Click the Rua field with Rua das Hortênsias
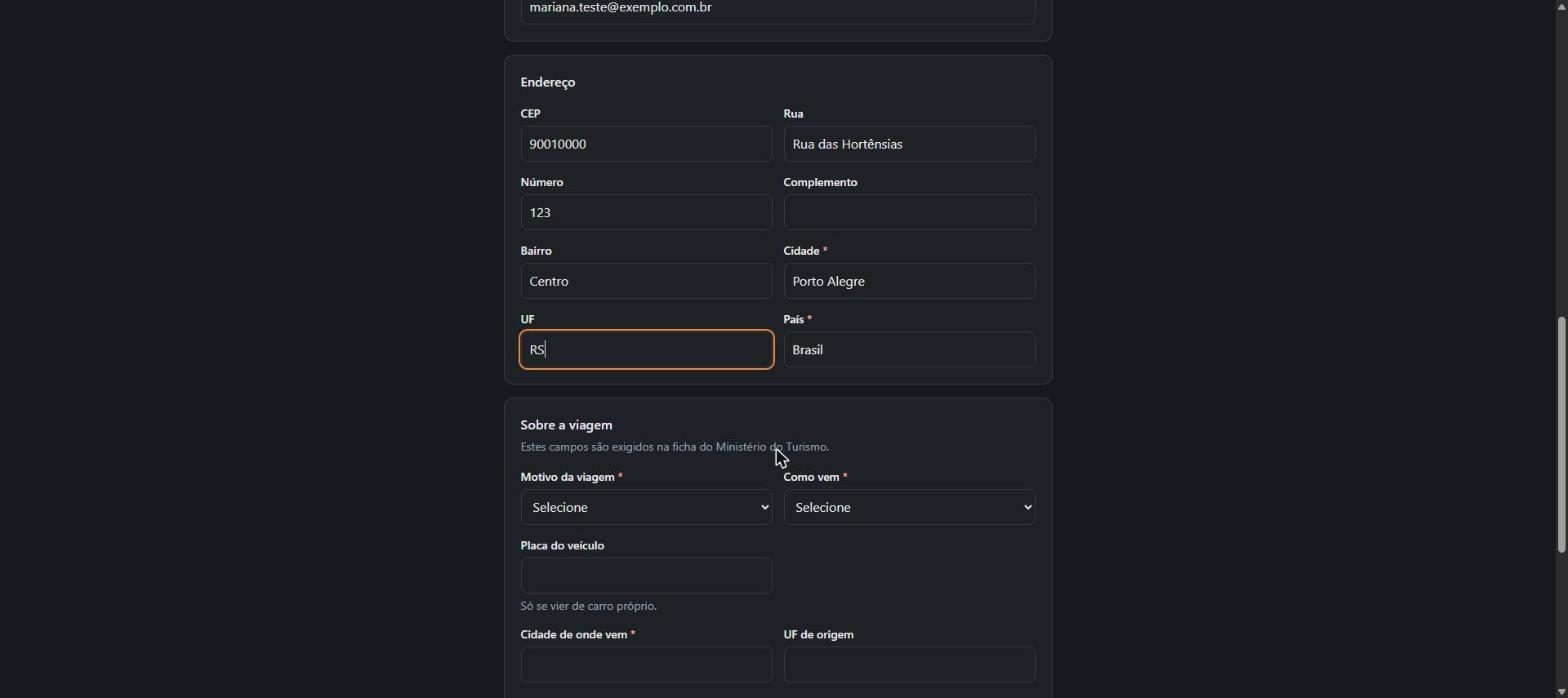This screenshot has height=698, width=1568. (909, 144)
